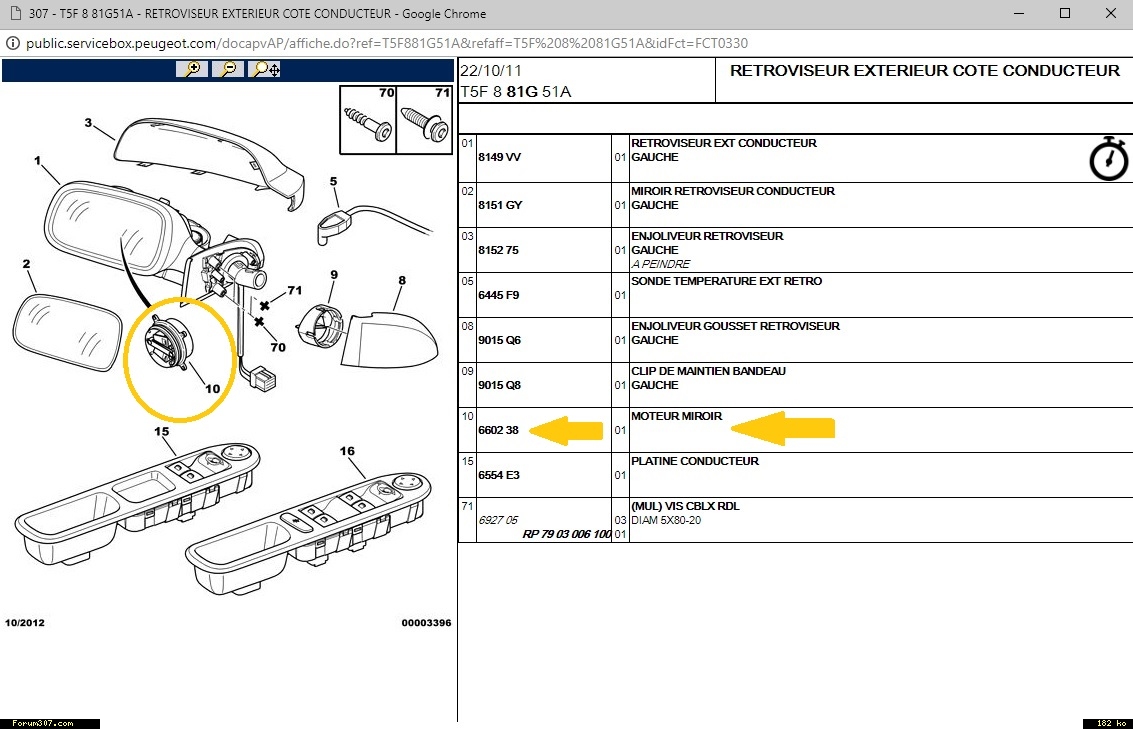The image size is (1133, 729).
Task: Click MIROIR RETROVISEUR CONDUCTEUR description
Action: tap(733, 191)
